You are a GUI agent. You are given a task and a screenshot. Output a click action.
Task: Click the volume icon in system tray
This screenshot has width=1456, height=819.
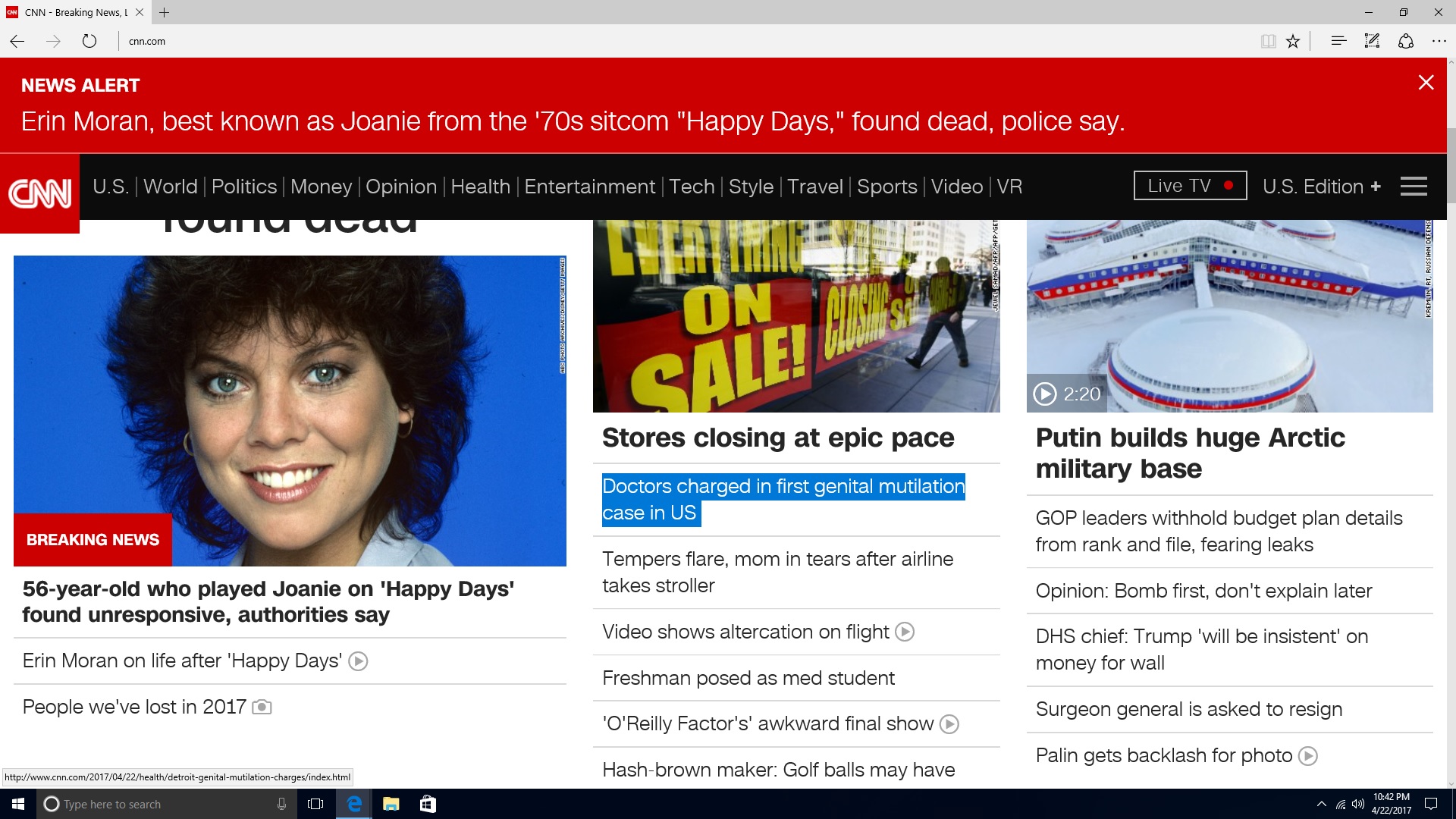(x=1358, y=804)
